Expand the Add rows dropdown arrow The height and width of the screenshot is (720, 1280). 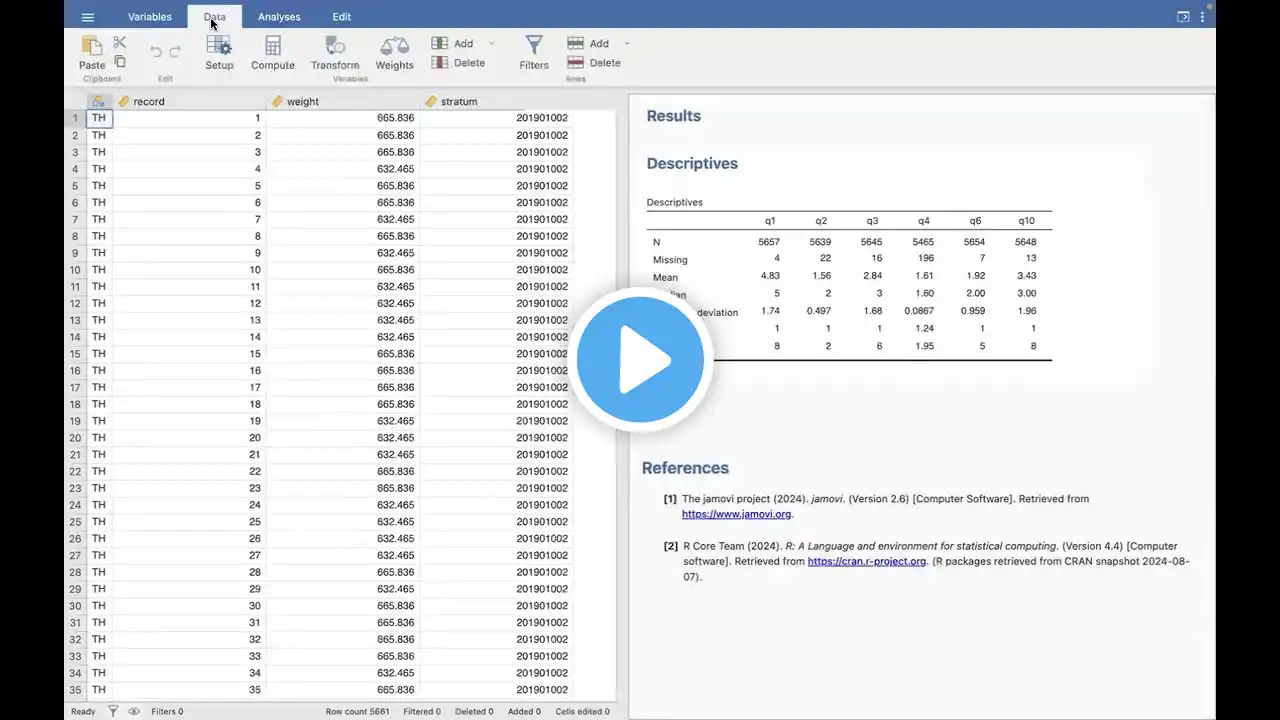coord(627,44)
